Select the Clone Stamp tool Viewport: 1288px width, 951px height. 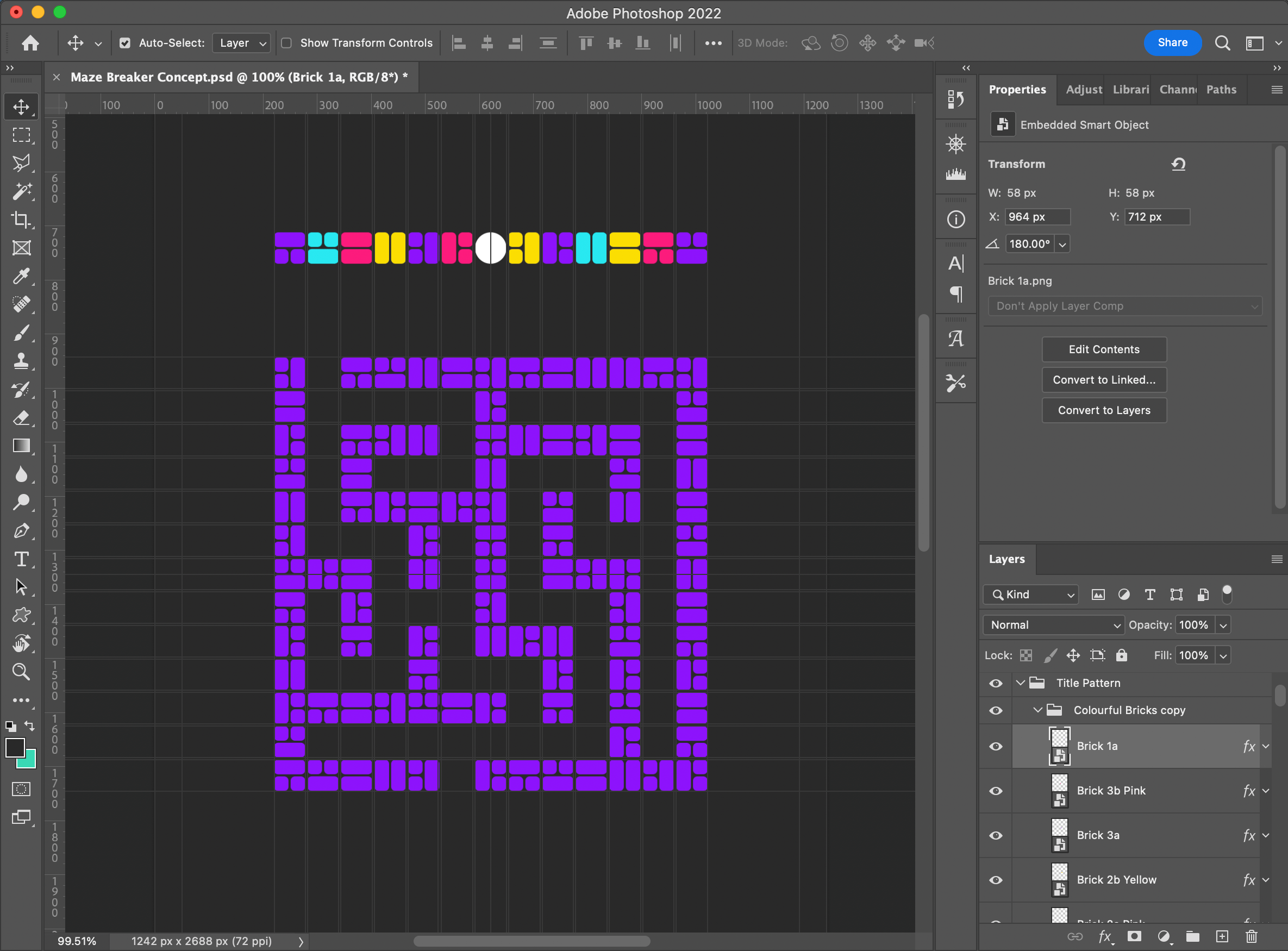pyautogui.click(x=21, y=361)
